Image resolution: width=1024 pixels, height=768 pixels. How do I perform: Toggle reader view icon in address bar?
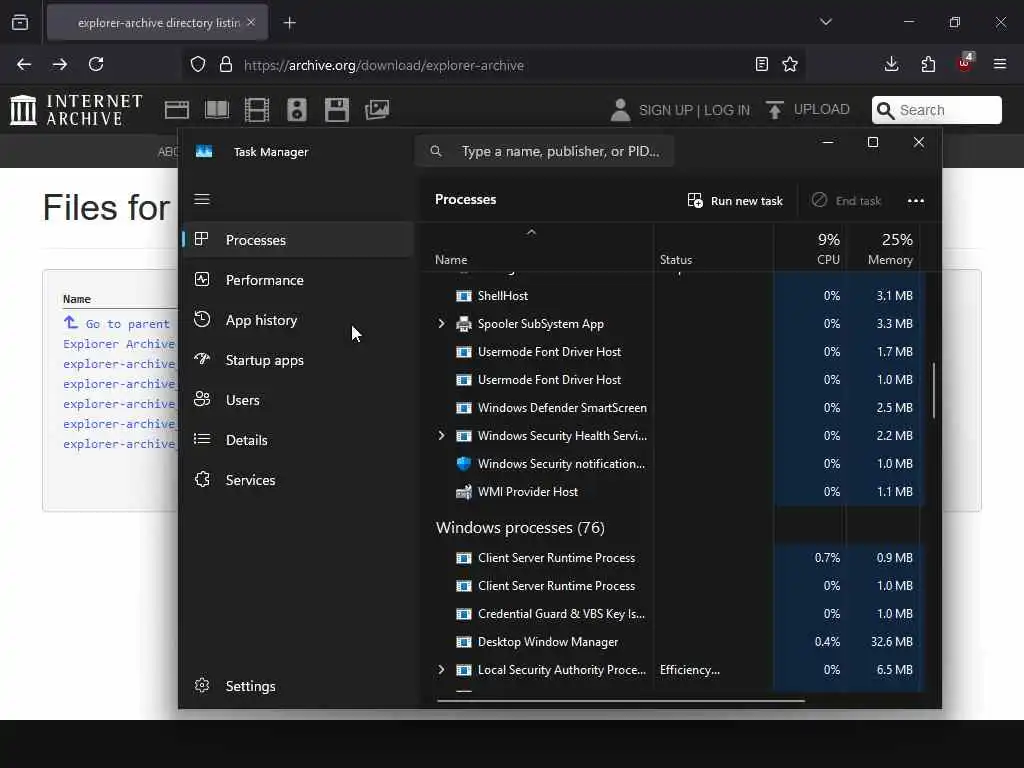(x=761, y=64)
